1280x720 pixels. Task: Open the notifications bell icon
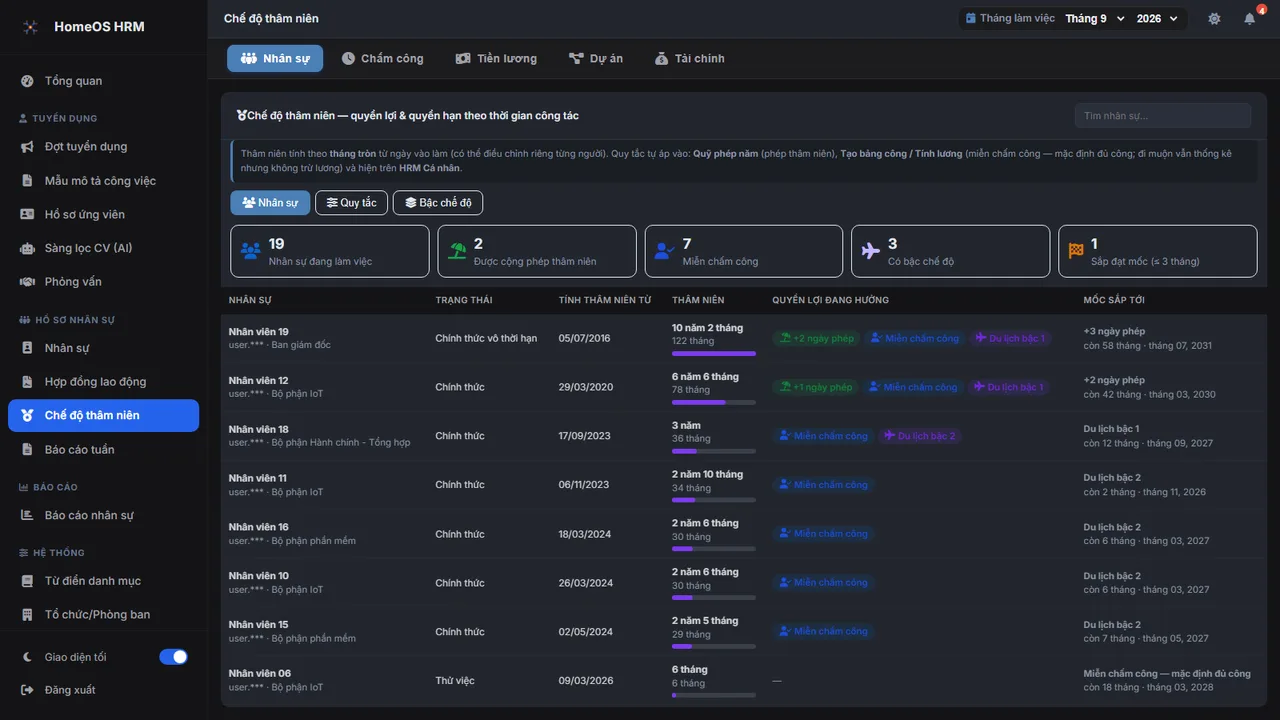[x=1249, y=19]
